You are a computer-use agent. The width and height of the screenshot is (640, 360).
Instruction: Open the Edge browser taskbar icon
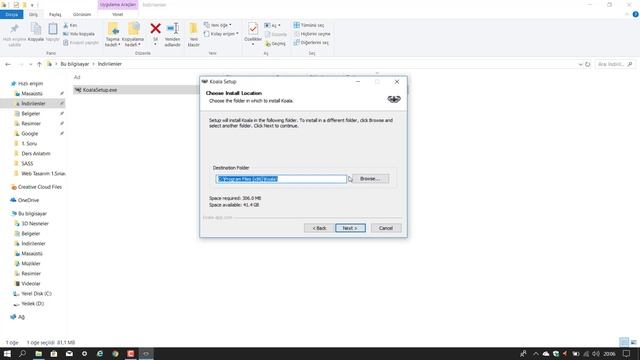(x=100, y=353)
